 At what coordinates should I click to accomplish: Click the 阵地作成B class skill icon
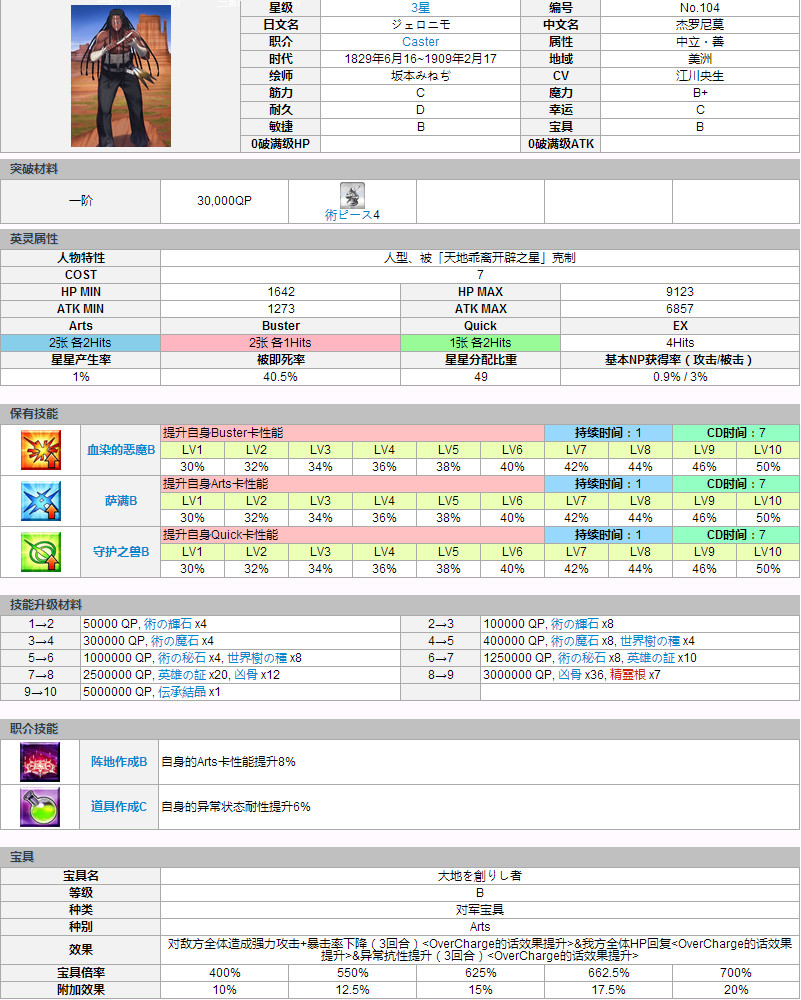tap(40, 761)
